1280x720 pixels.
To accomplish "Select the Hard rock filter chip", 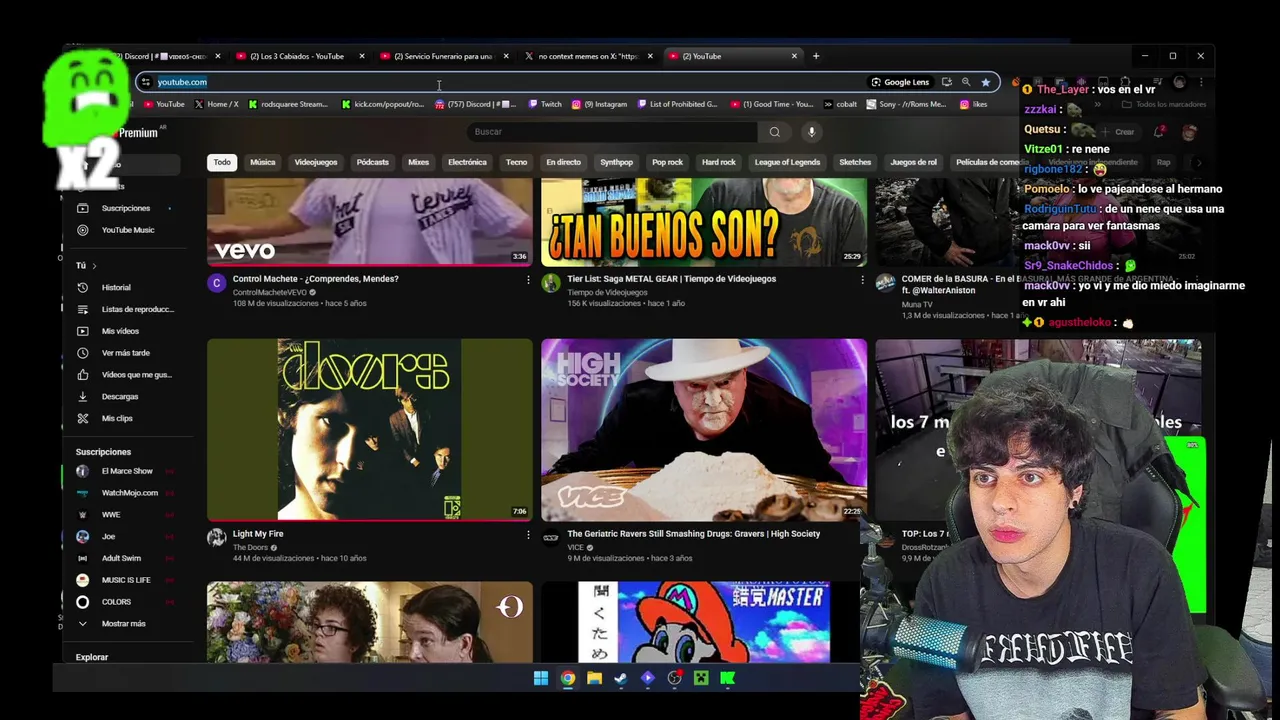I will (718, 162).
